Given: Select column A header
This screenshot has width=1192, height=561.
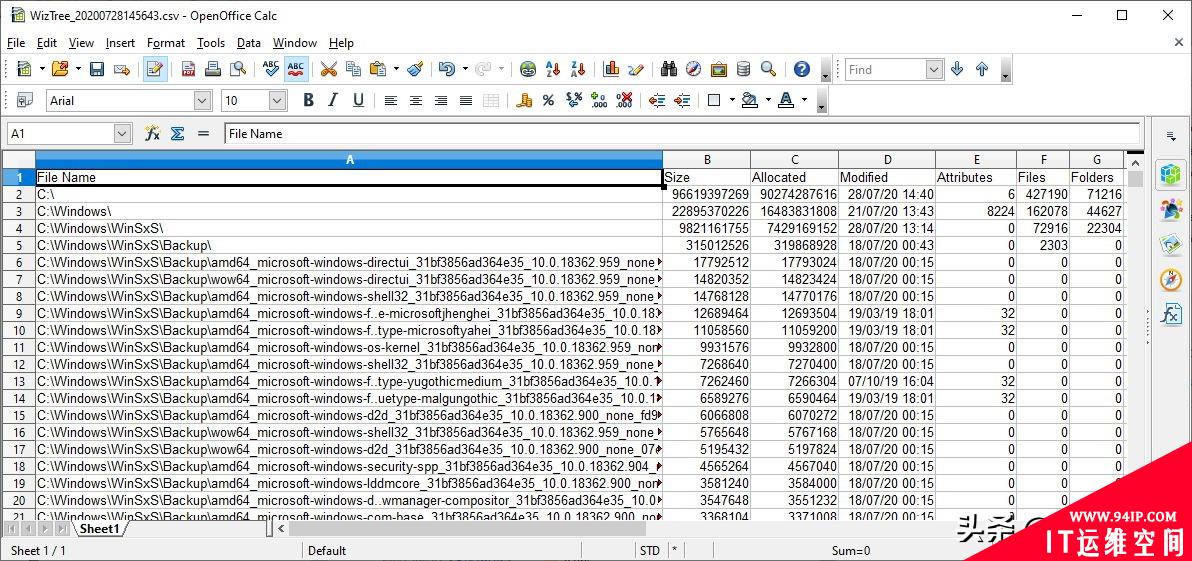Looking at the screenshot, I should coord(349,160).
